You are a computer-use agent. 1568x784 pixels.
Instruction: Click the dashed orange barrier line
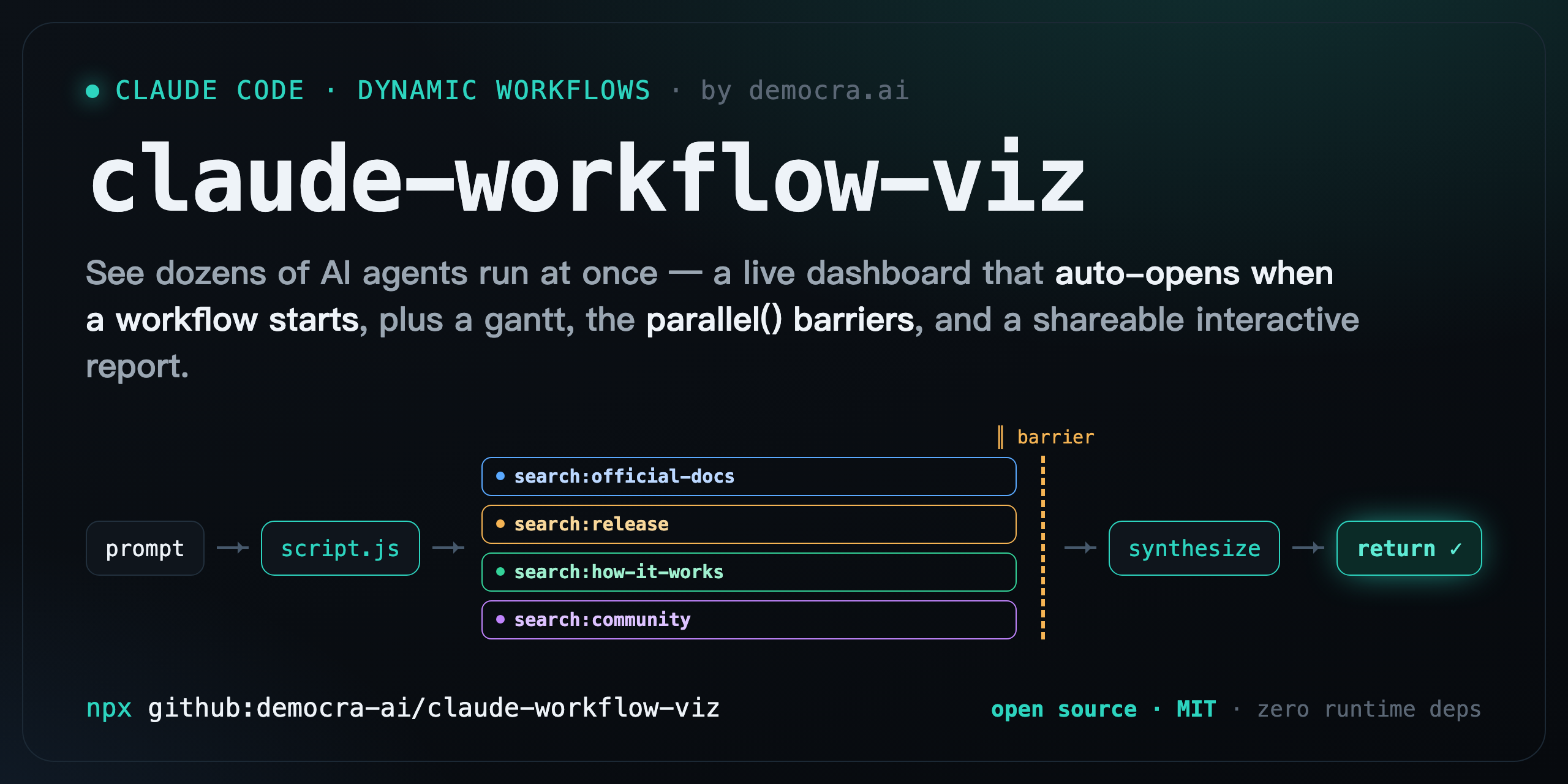click(x=1043, y=548)
